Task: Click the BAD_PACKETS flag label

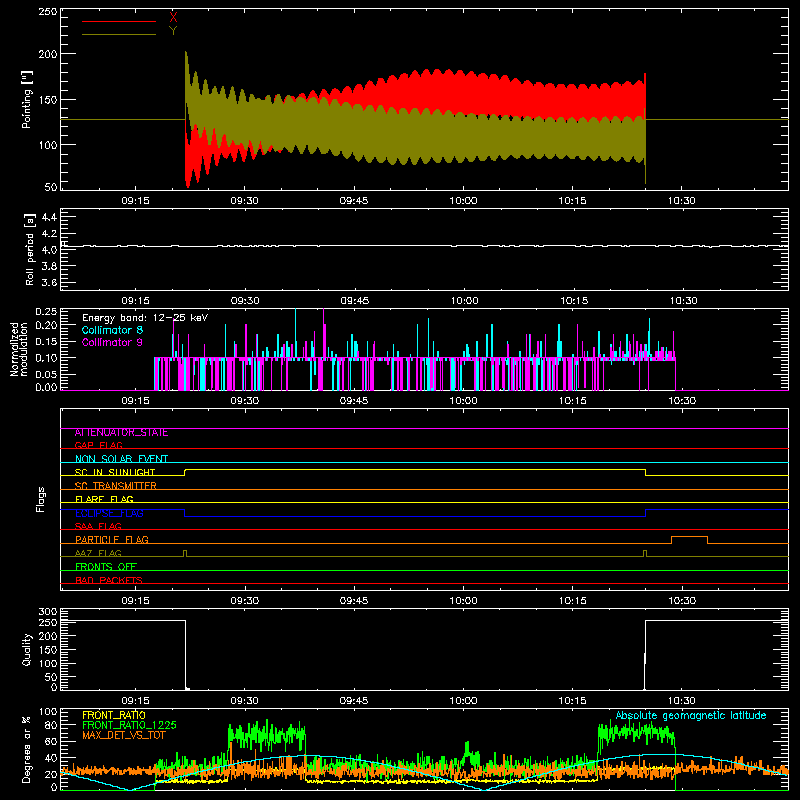Action: pyautogui.click(x=109, y=581)
